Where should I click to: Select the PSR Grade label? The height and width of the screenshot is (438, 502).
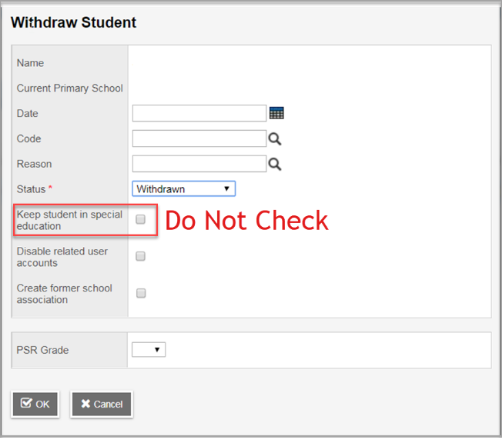coord(43,350)
